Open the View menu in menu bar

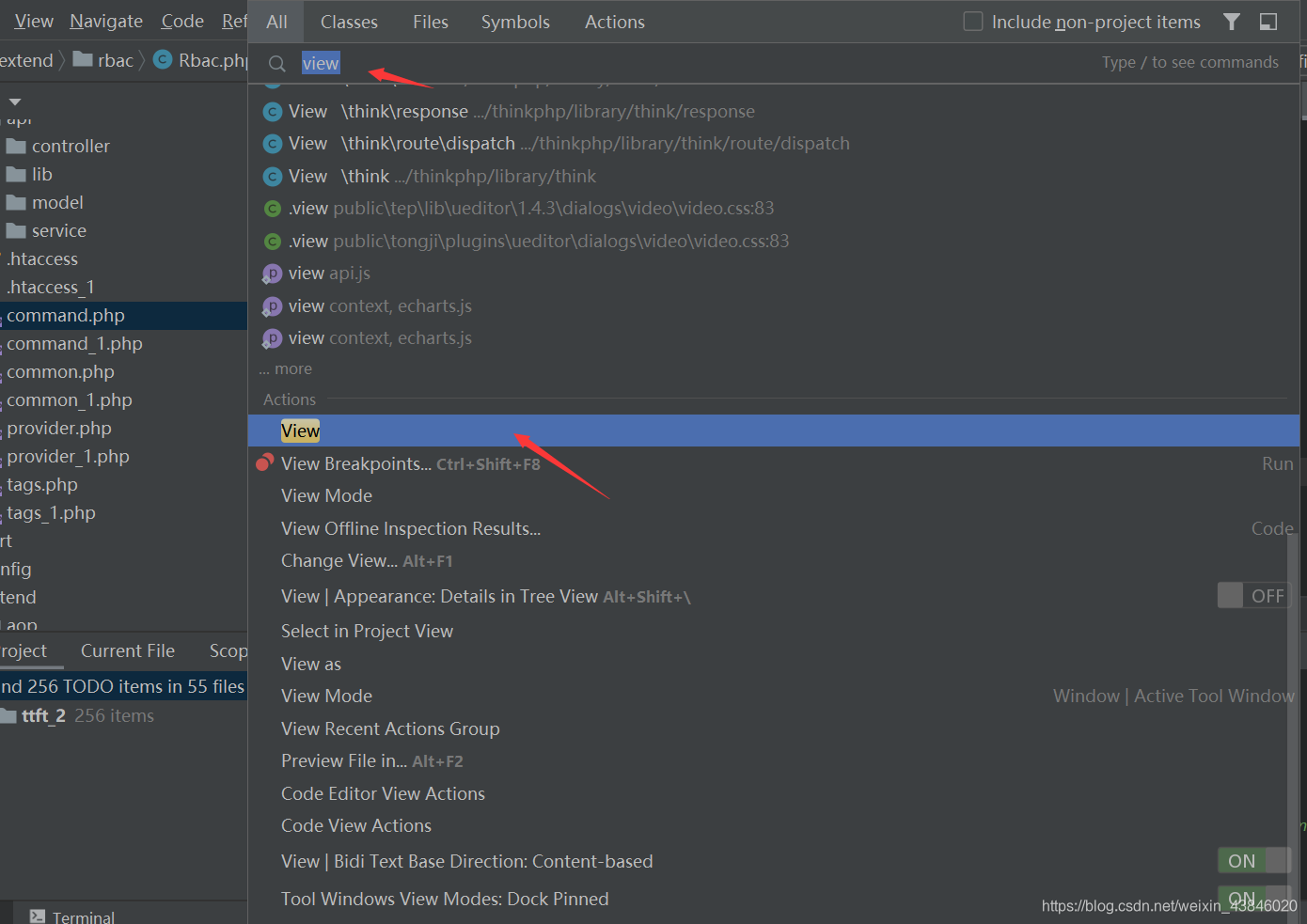(x=34, y=21)
